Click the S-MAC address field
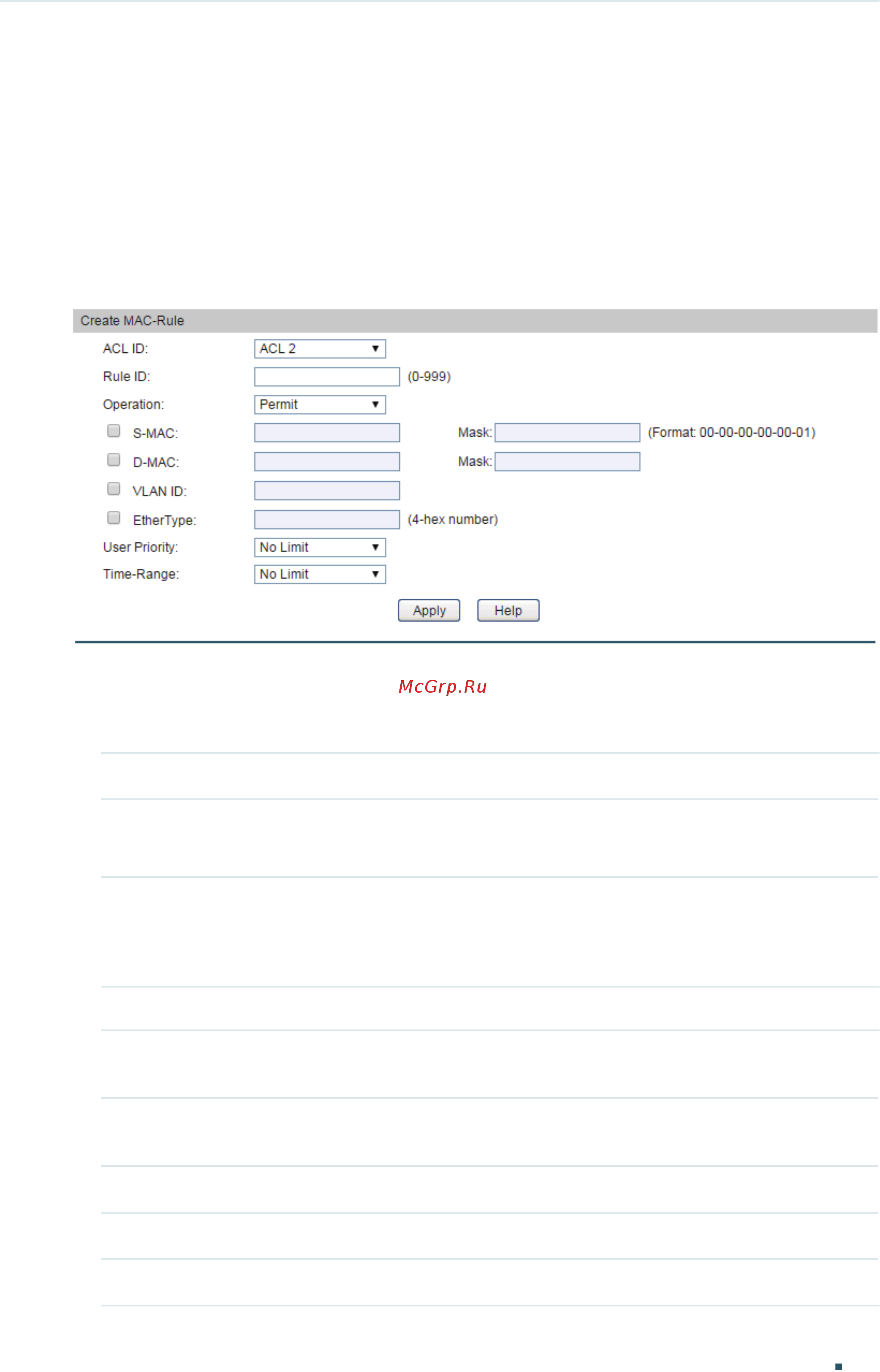Screen dimensions: 880x1372 pos(327,433)
